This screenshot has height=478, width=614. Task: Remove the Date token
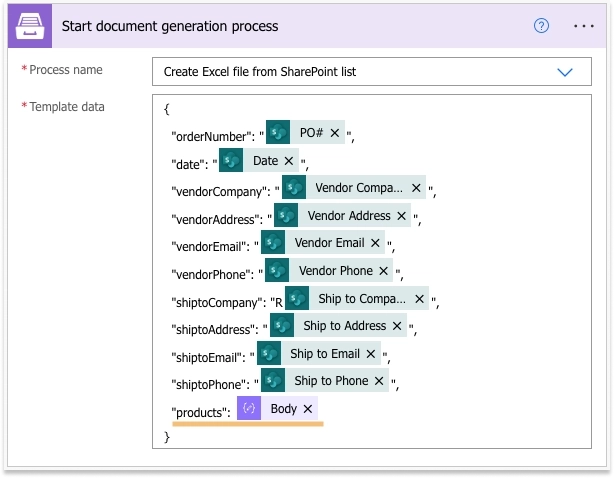coord(289,161)
